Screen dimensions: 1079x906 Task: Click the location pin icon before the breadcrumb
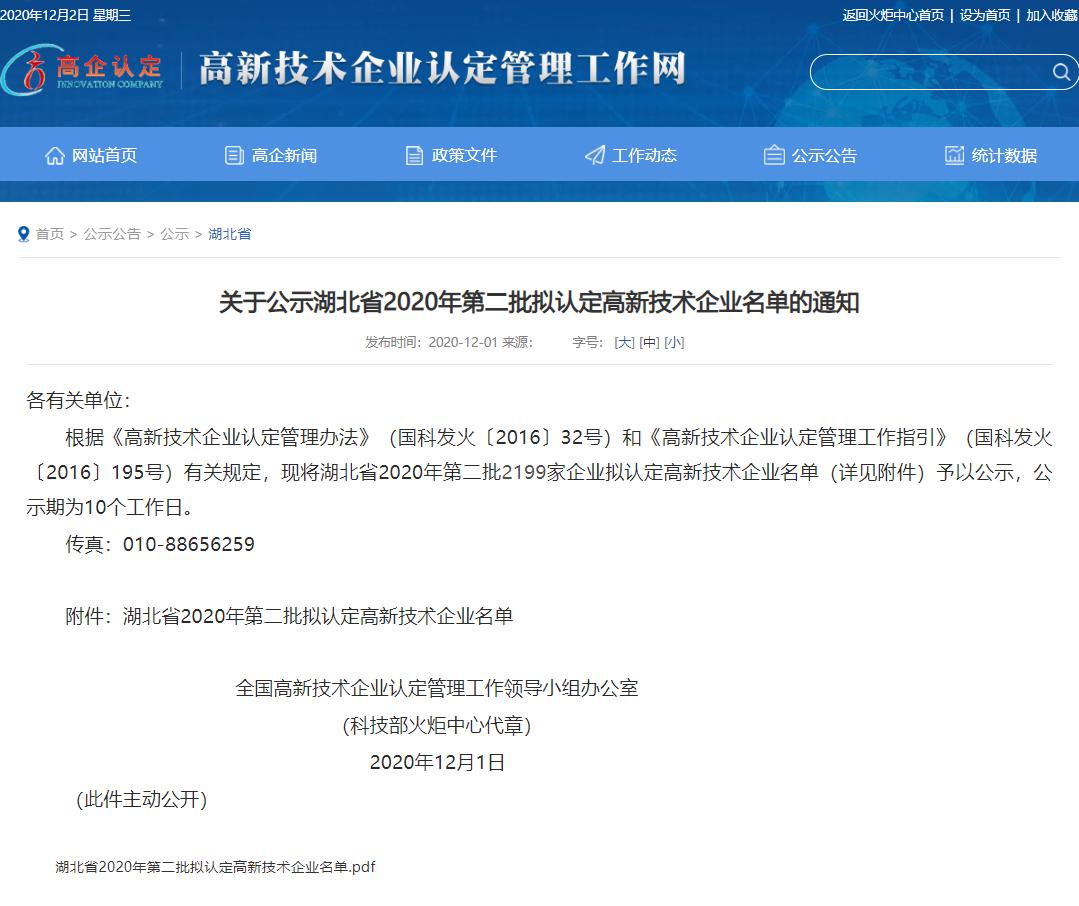click(23, 234)
